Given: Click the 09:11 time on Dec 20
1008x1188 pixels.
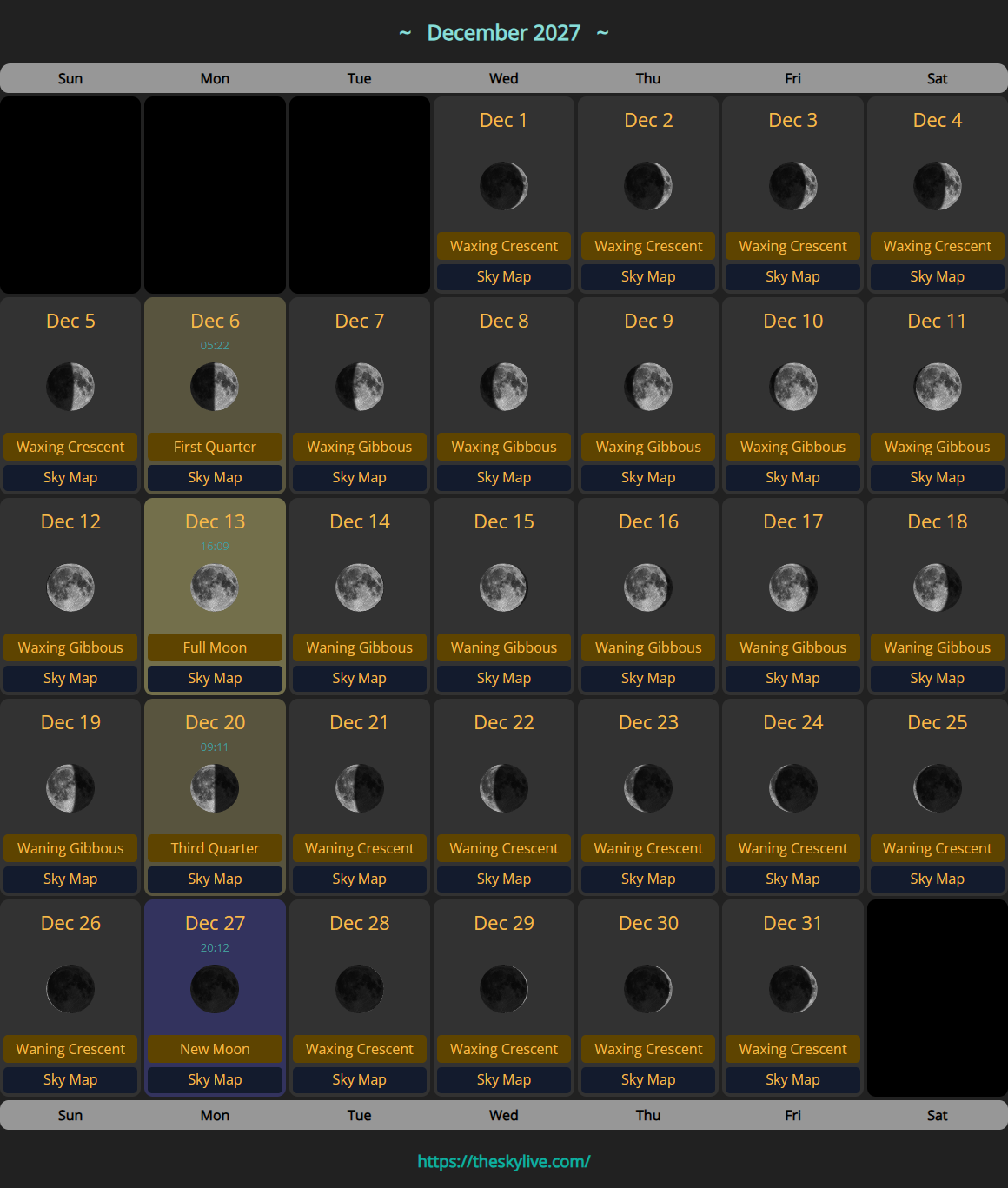Looking at the screenshot, I should click(x=215, y=747).
